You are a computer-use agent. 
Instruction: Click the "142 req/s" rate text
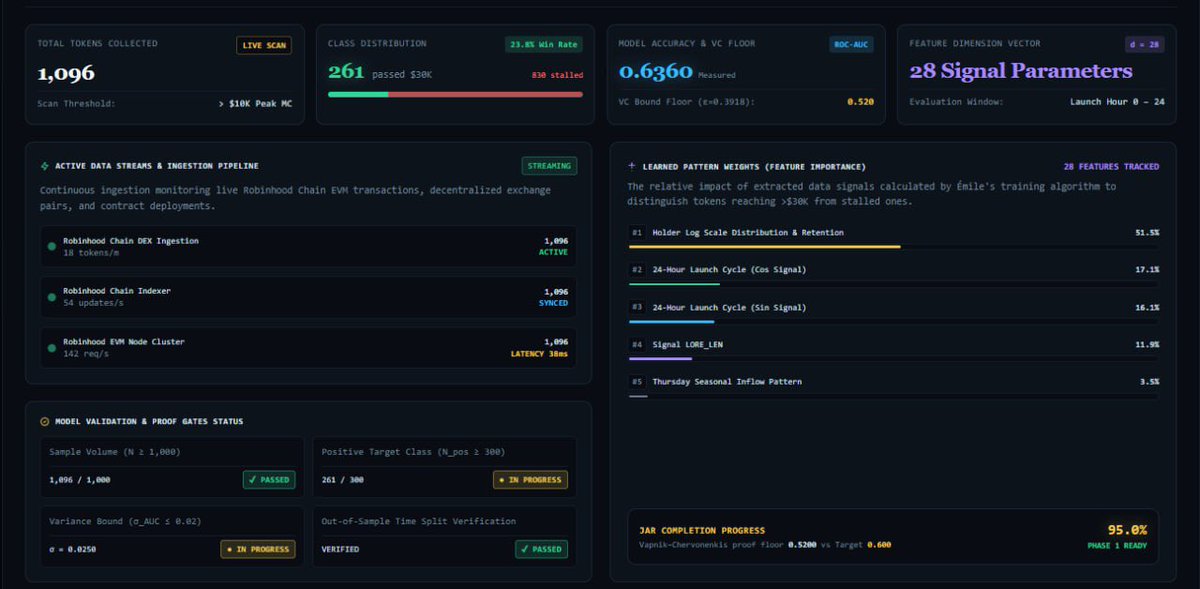pyautogui.click(x=86, y=353)
